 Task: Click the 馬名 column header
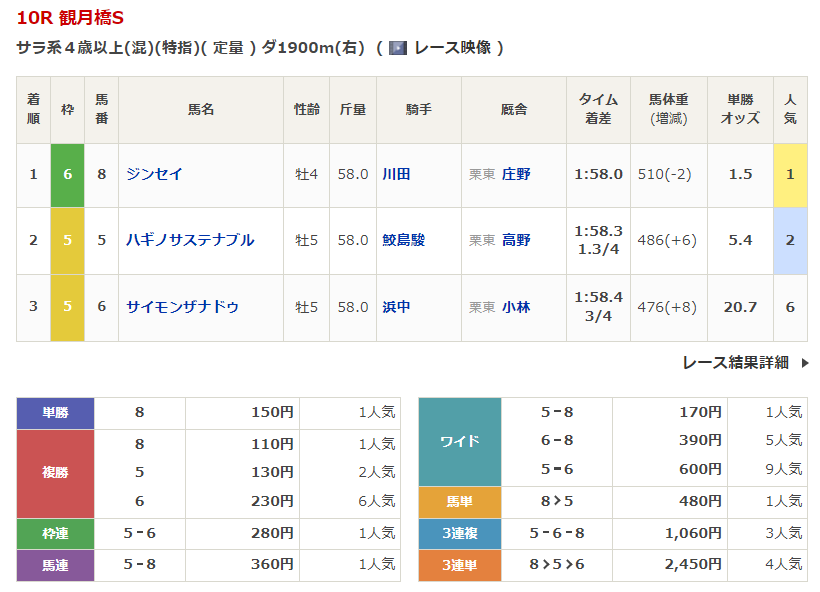201,109
